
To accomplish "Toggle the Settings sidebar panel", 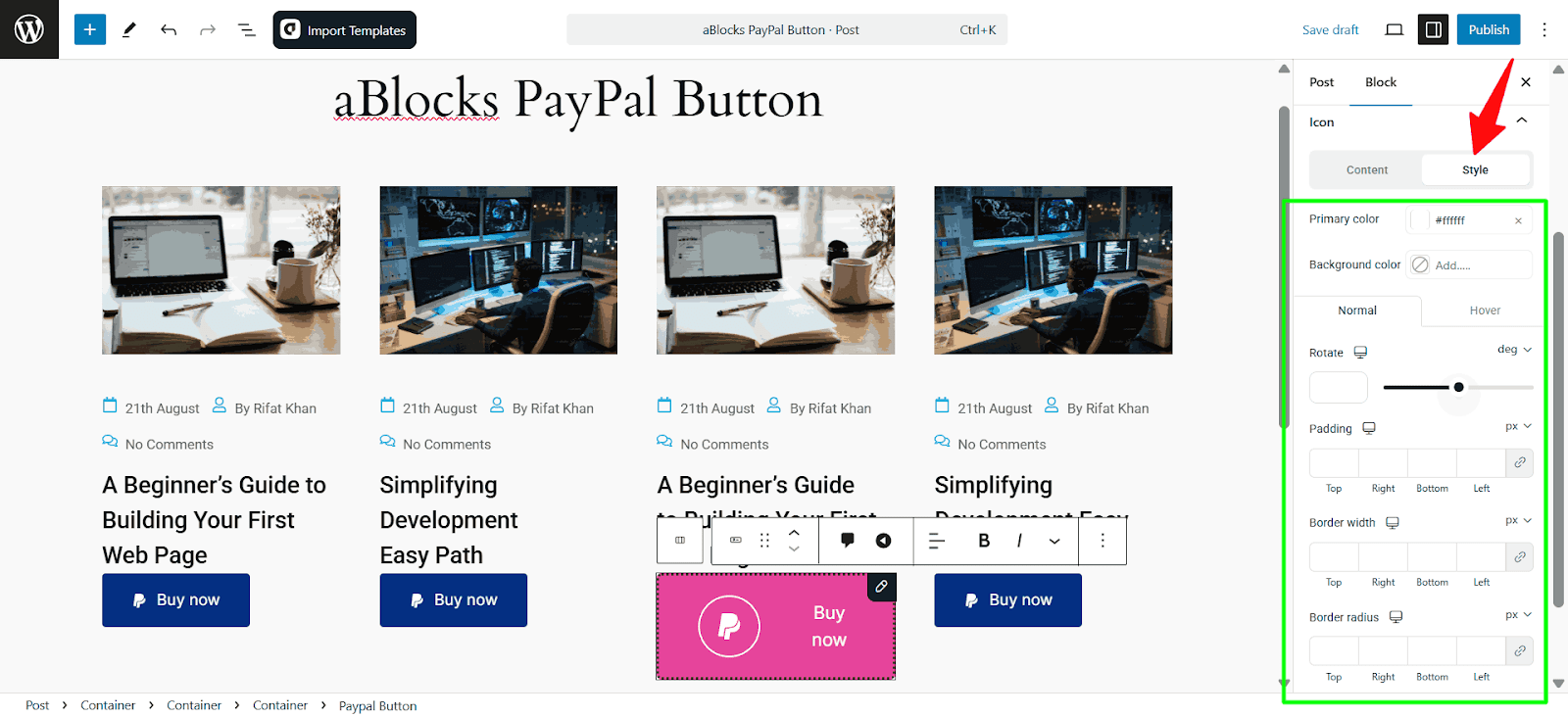I will click(x=1433, y=29).
